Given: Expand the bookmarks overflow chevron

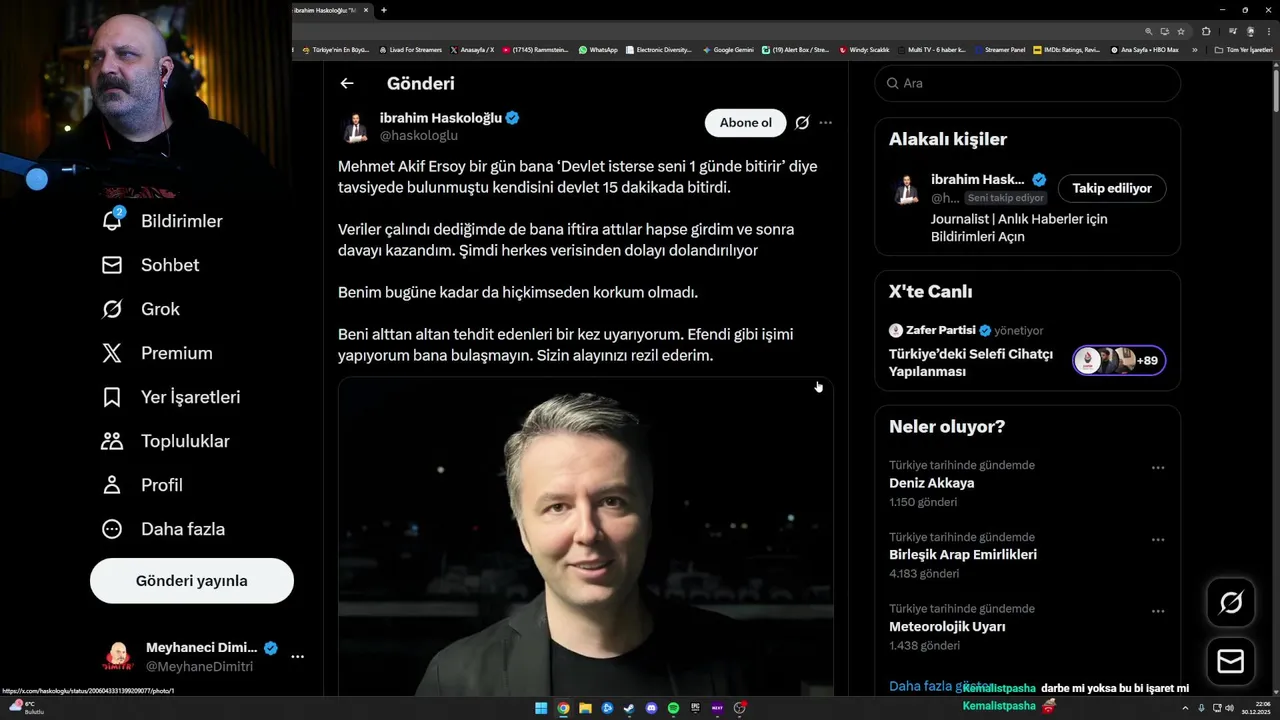Looking at the screenshot, I should pyautogui.click(x=1195, y=50).
